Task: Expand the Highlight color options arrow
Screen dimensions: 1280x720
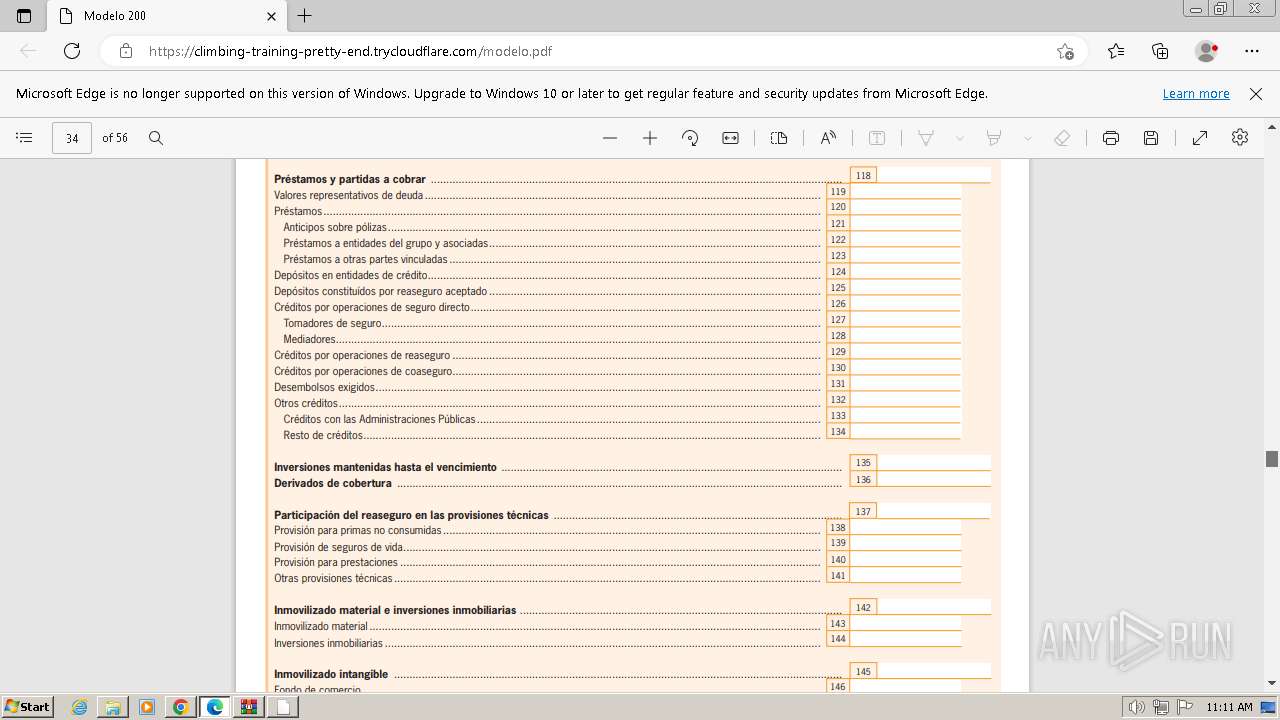Action: (x=1027, y=138)
